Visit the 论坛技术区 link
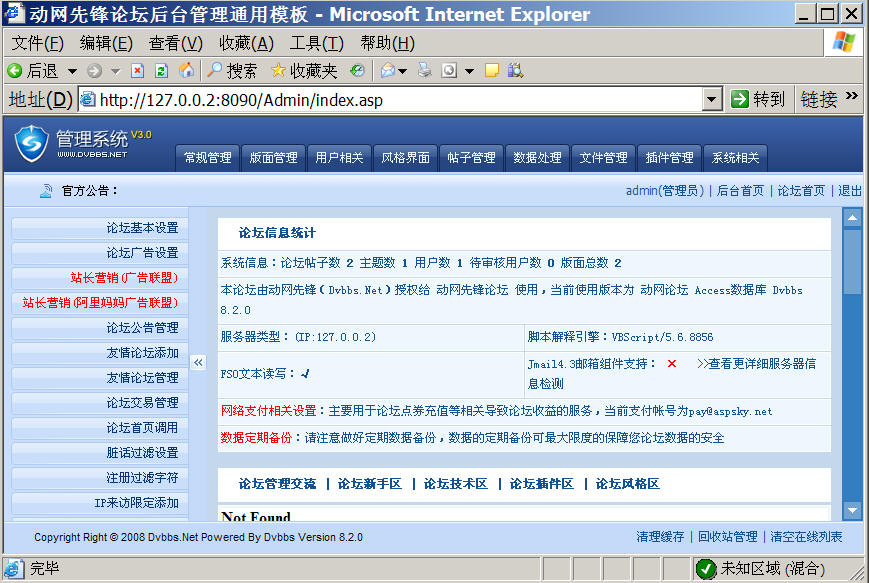 click(x=456, y=484)
